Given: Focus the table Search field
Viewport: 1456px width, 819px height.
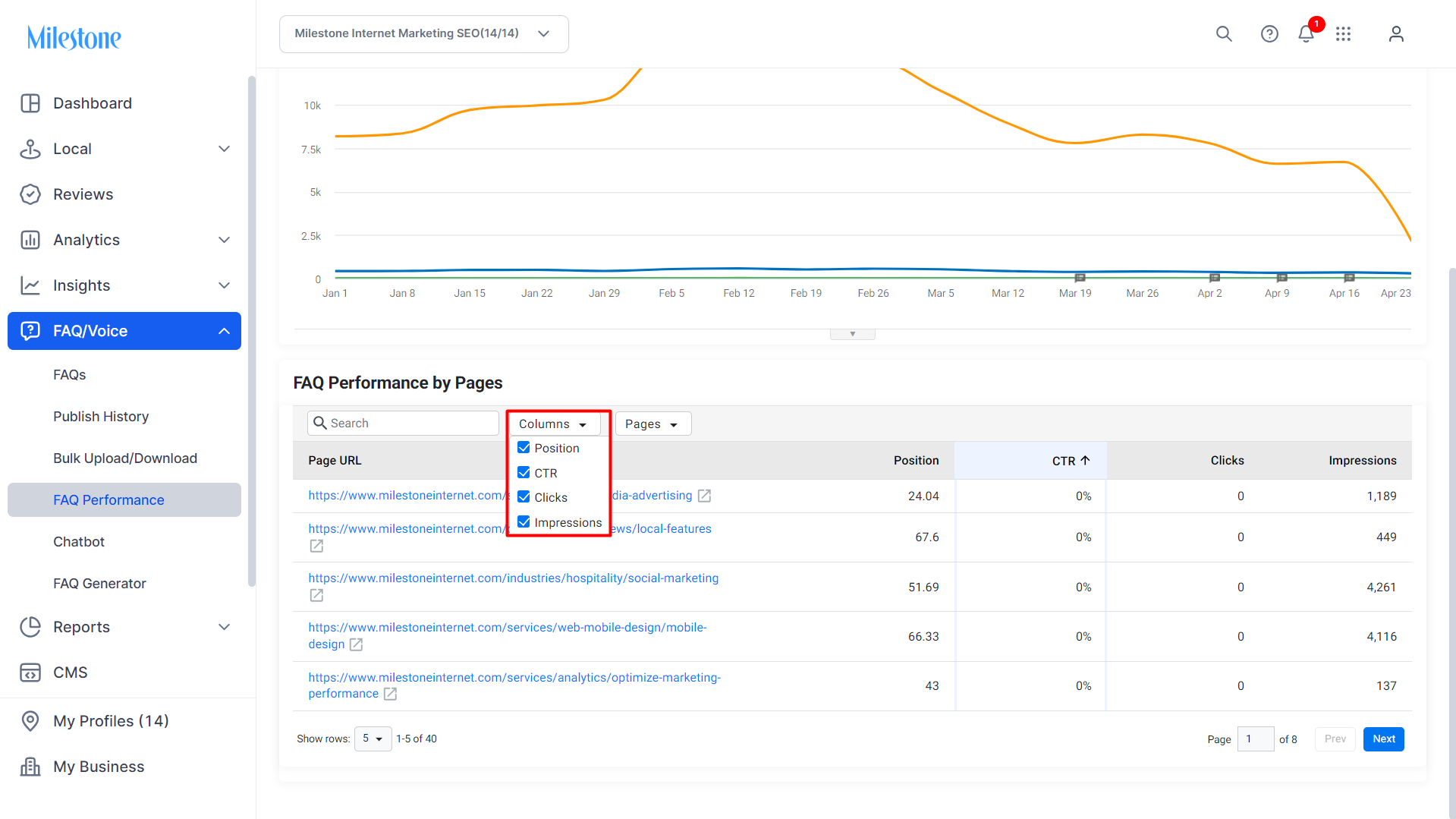Looking at the screenshot, I should pyautogui.click(x=403, y=424).
